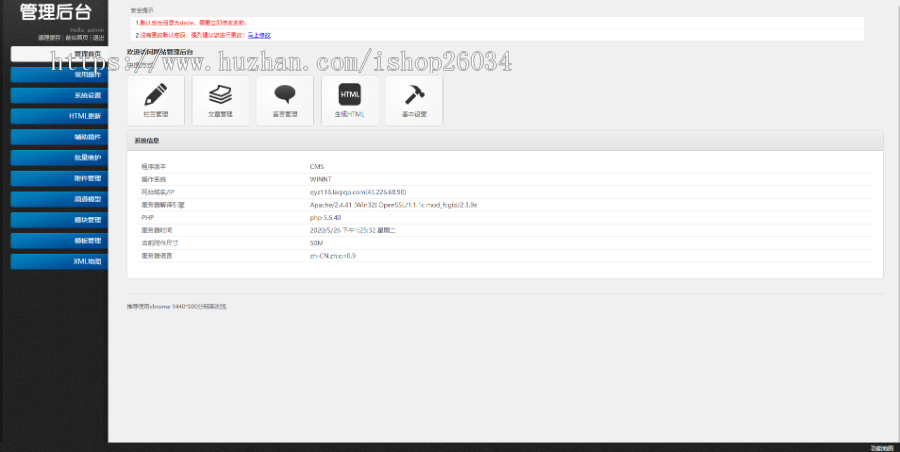Open the 模板管理 sidebar menu
This screenshot has height=452, width=900.
59,241
